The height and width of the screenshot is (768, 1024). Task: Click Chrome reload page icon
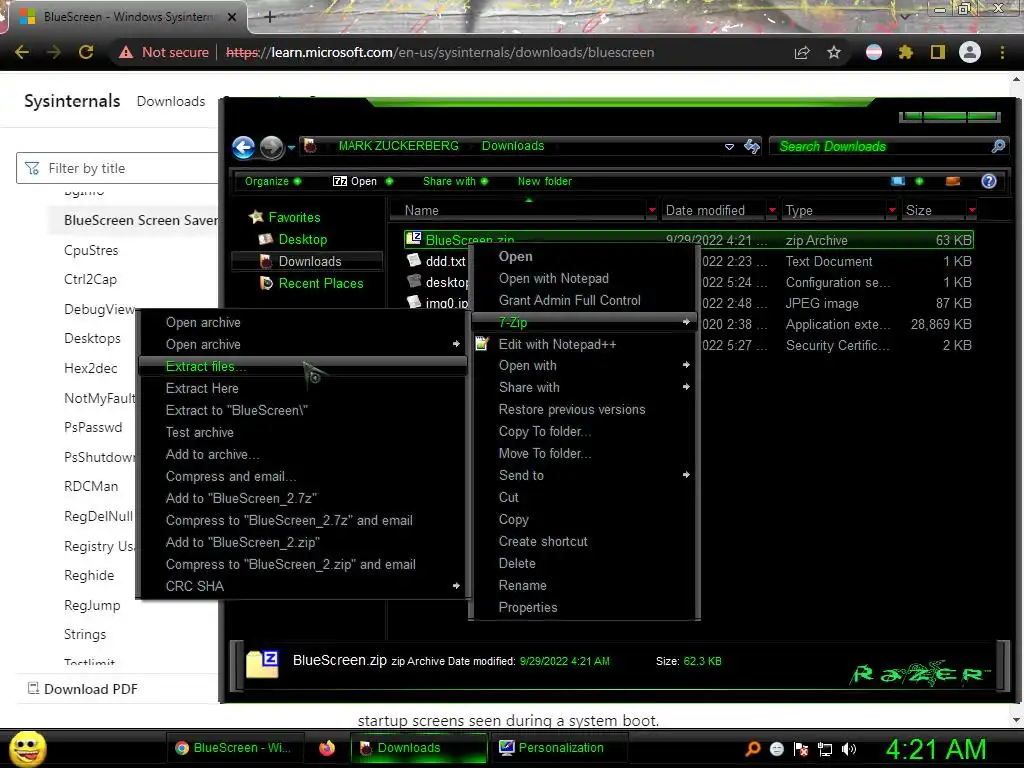tap(86, 52)
